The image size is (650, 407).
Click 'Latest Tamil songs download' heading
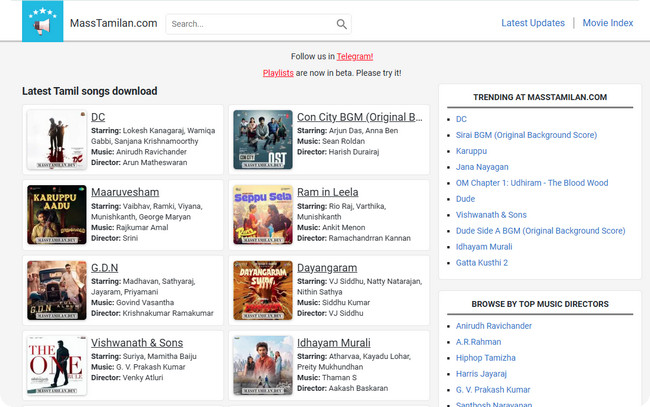coord(90,91)
